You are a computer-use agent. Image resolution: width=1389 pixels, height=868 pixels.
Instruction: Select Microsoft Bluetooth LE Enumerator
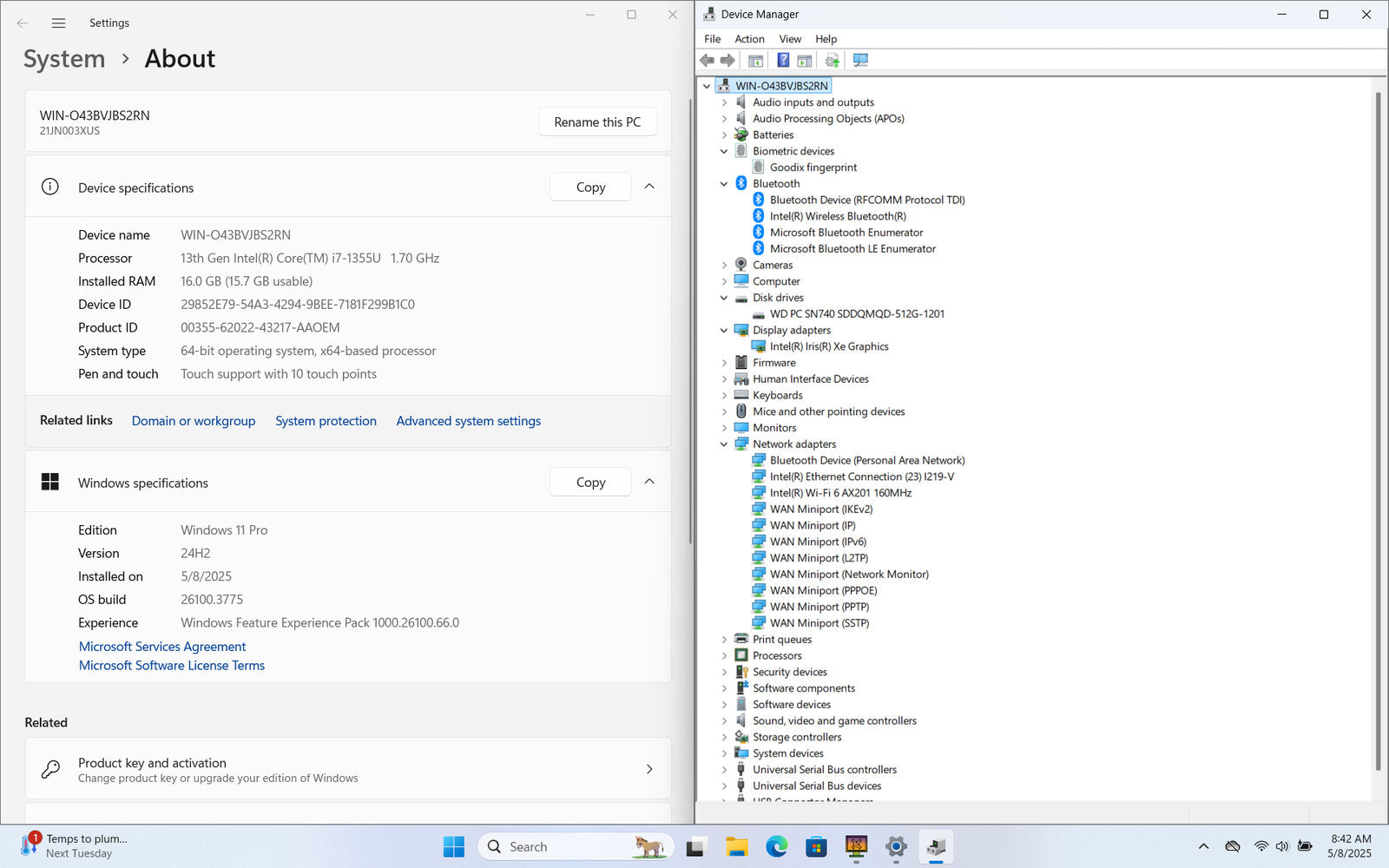[852, 249]
